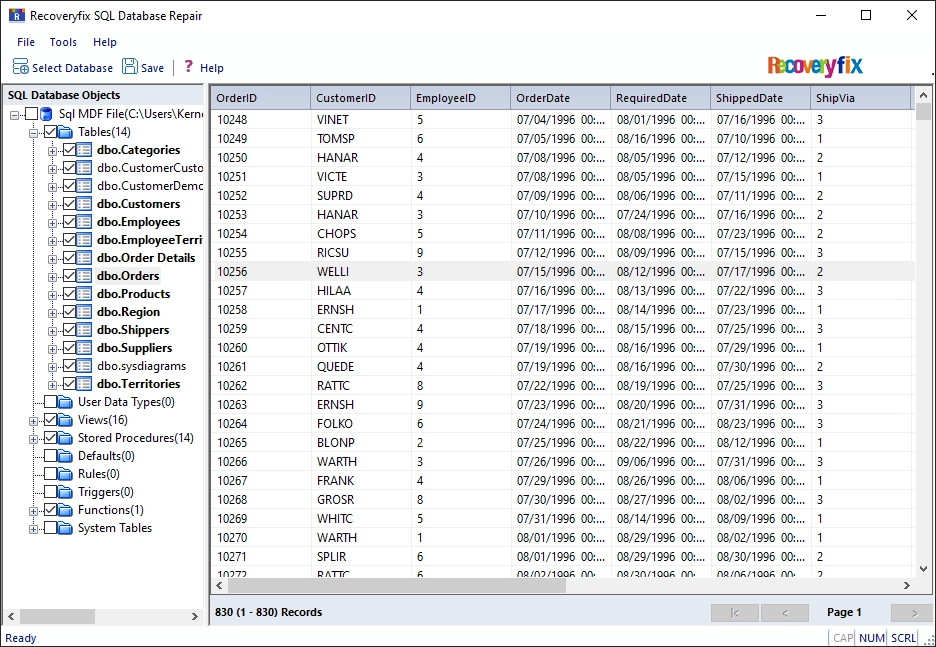
Task: Click the dbo.Shippers table icon
Action: tap(84, 329)
